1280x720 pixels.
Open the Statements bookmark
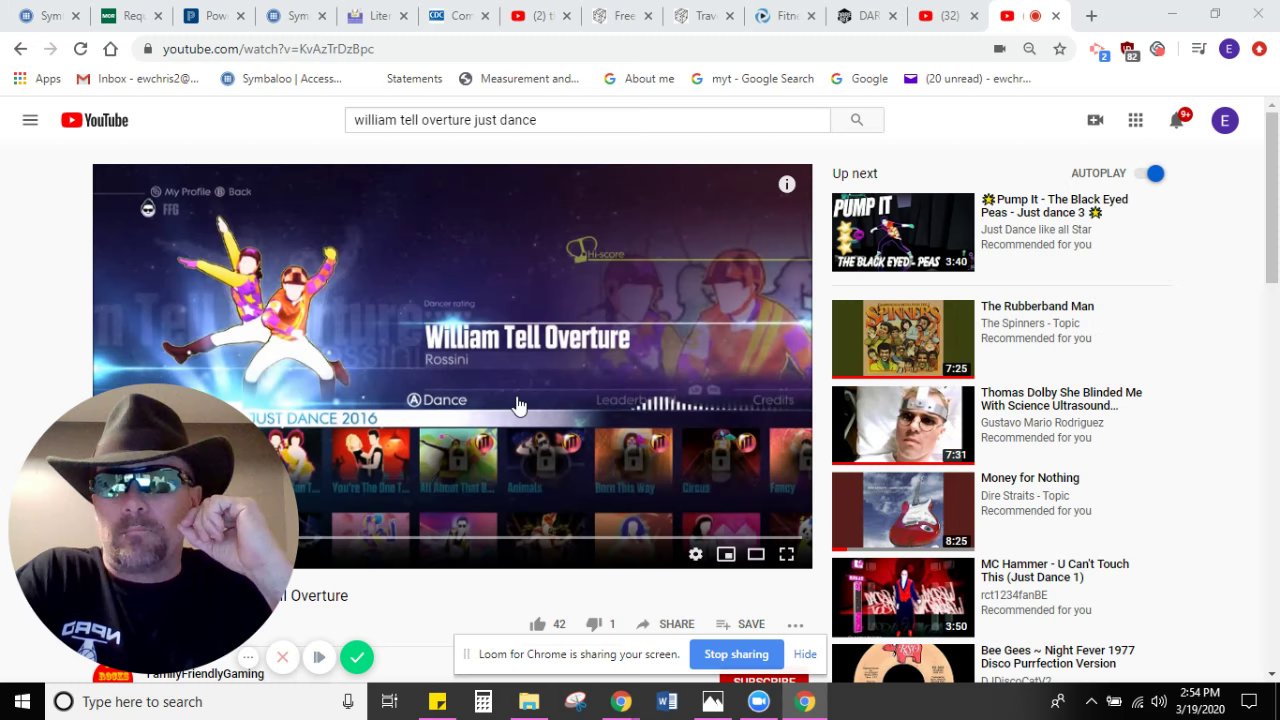tap(414, 79)
